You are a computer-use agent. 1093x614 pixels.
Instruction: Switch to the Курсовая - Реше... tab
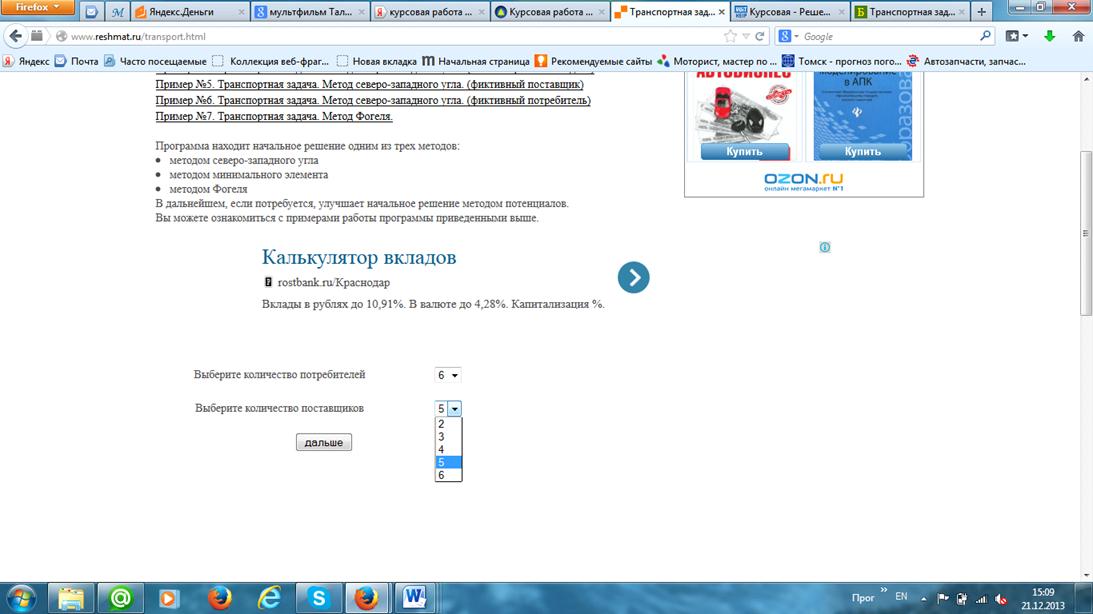790,12
